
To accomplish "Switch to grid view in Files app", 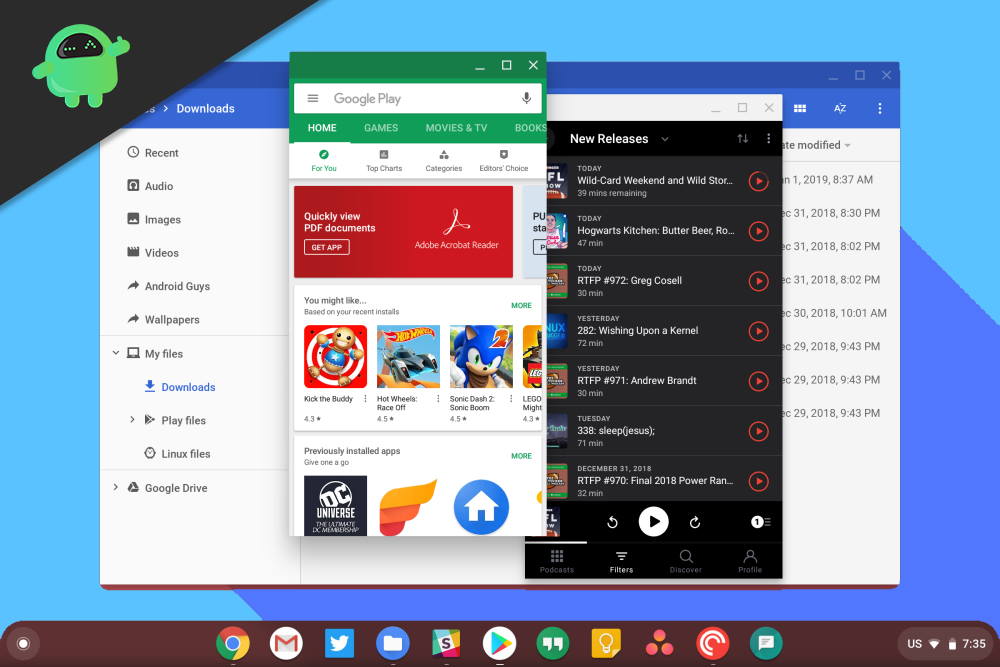I will tap(800, 108).
